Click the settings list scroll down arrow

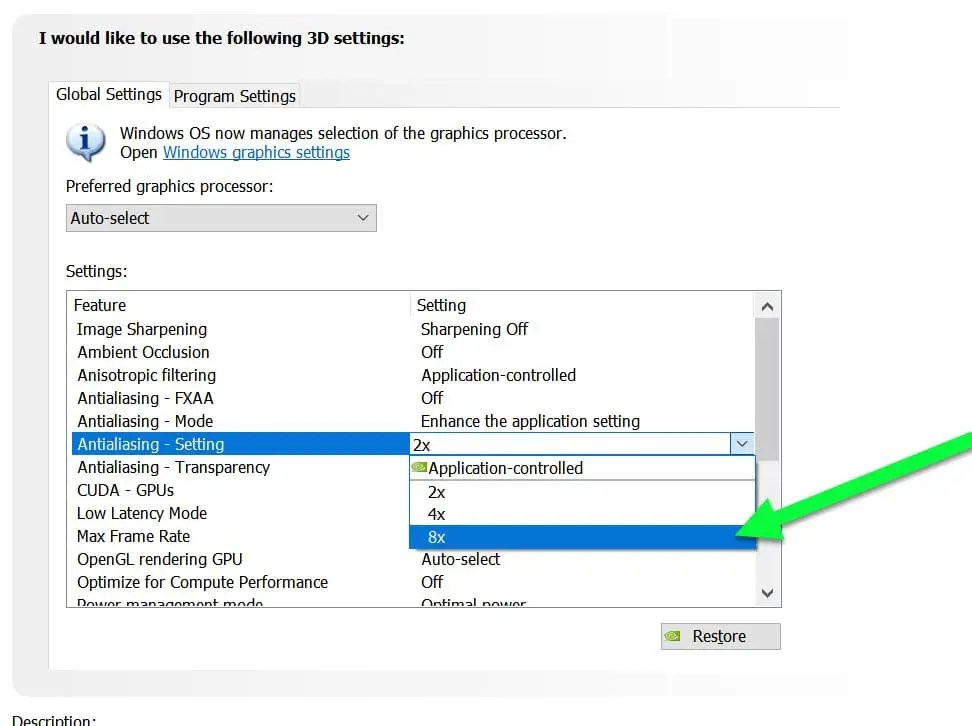[767, 593]
